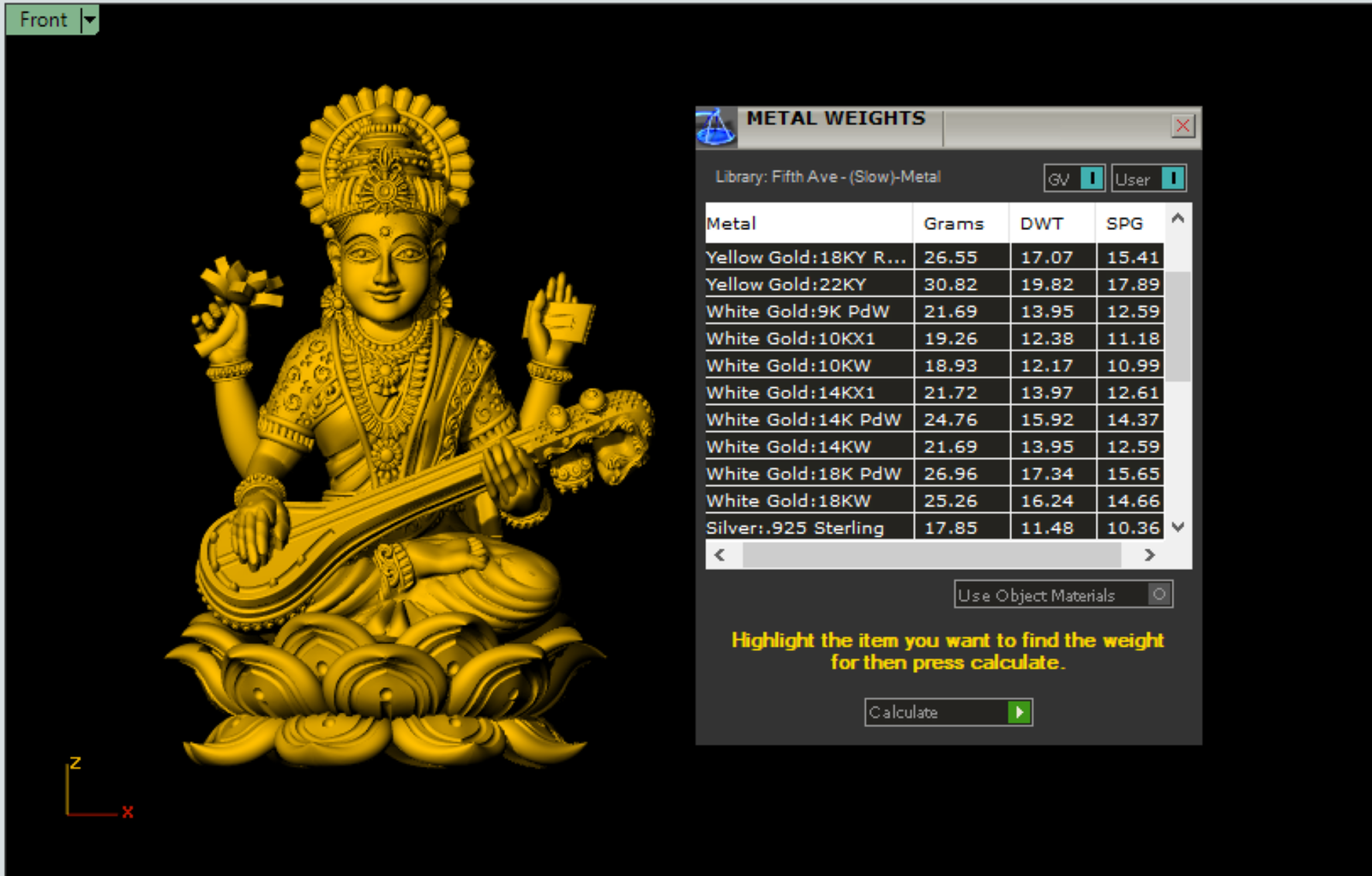The height and width of the screenshot is (876, 1372).
Task: Toggle the GV library switch
Action: click(1091, 178)
